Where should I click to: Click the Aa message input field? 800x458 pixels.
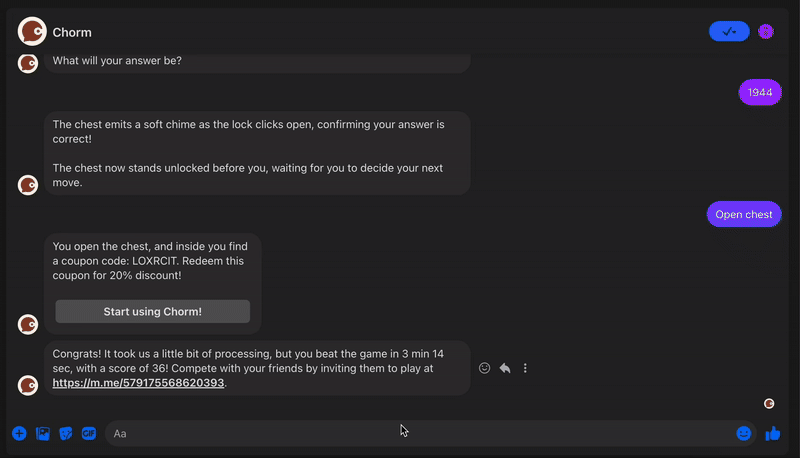420,433
